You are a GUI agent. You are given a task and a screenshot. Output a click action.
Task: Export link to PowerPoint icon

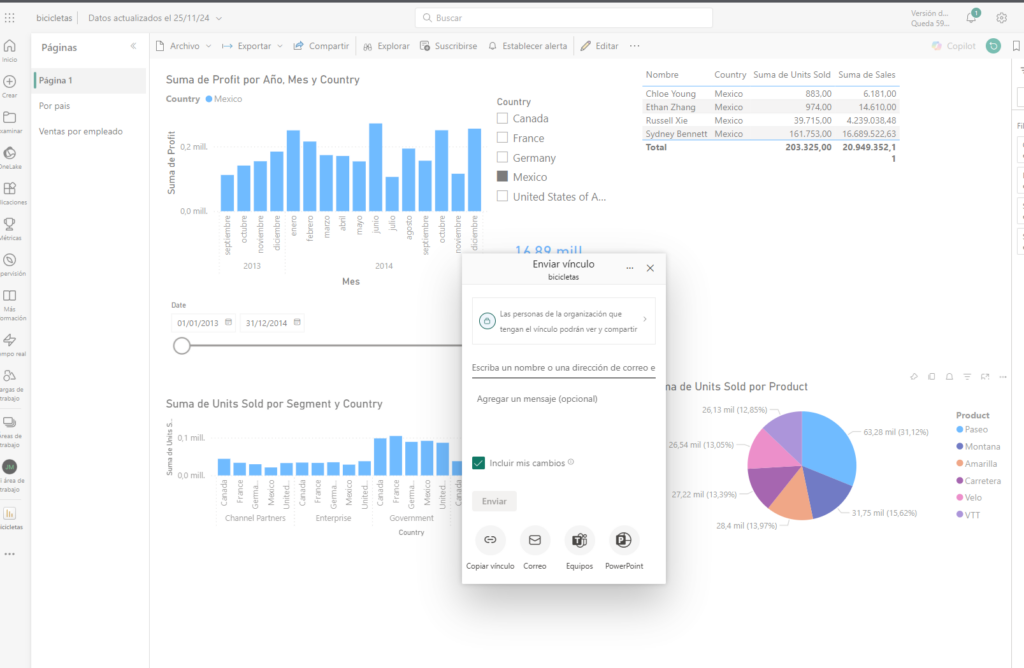point(624,540)
